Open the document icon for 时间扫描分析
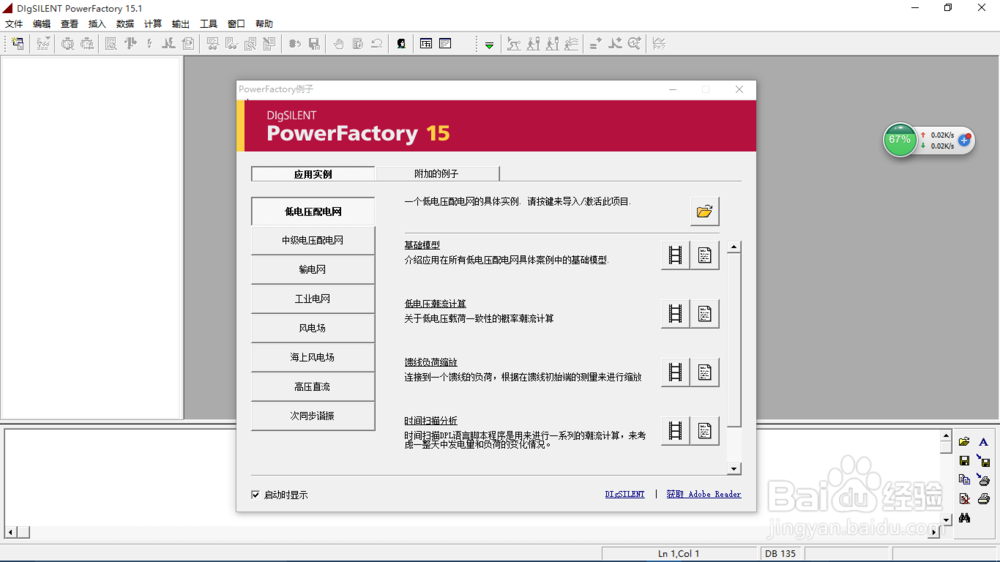Screen dimensions: 1000x562 click(704, 431)
